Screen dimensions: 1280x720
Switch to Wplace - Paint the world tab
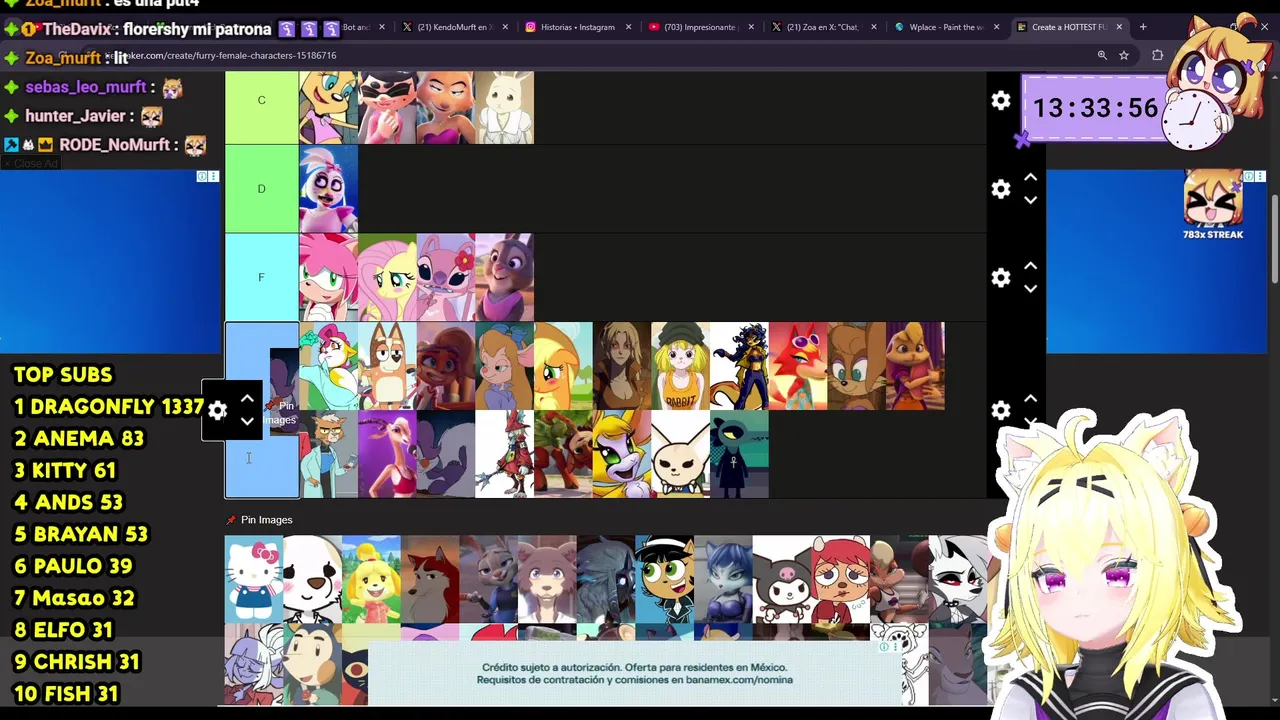coord(945,27)
